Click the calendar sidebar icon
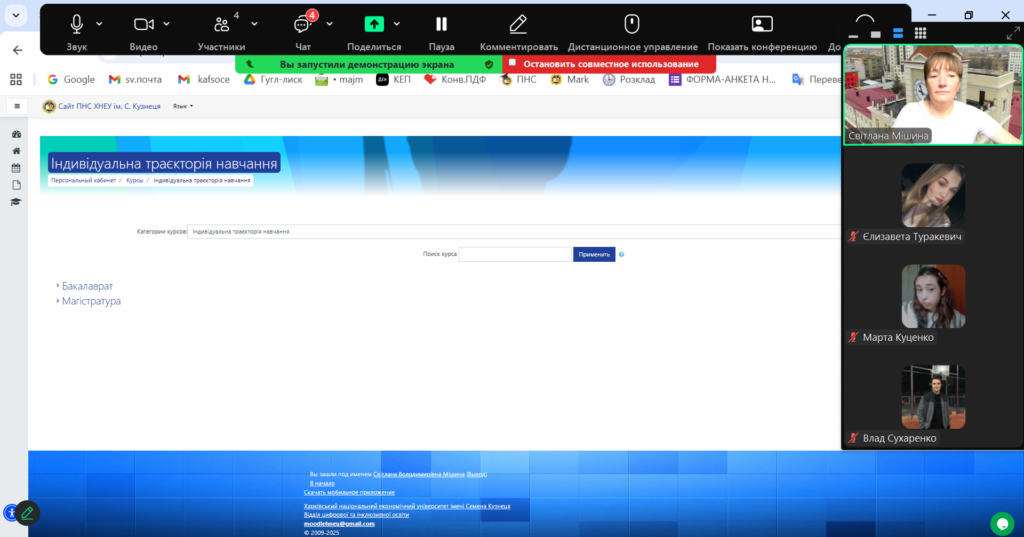The image size is (1024, 537). click(x=16, y=168)
